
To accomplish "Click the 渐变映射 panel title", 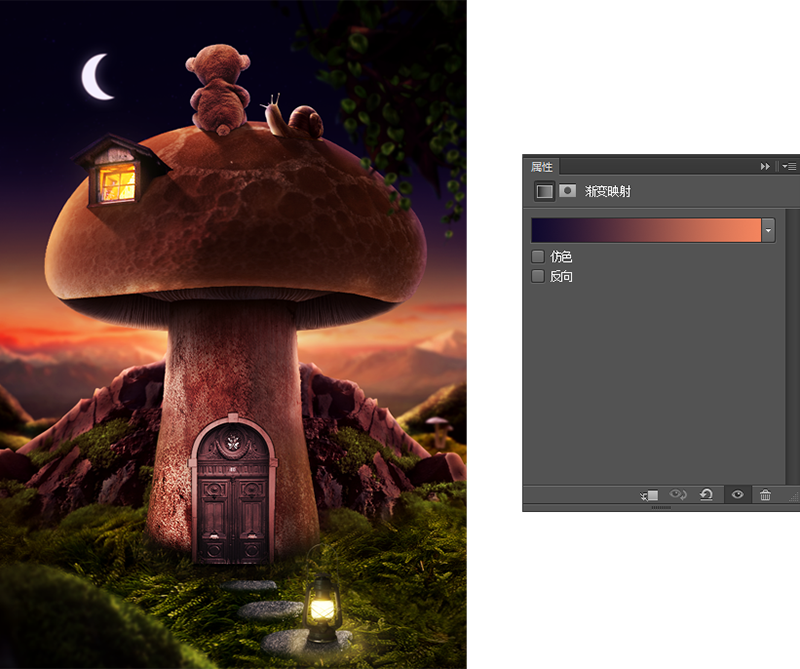I will pyautogui.click(x=608, y=191).
